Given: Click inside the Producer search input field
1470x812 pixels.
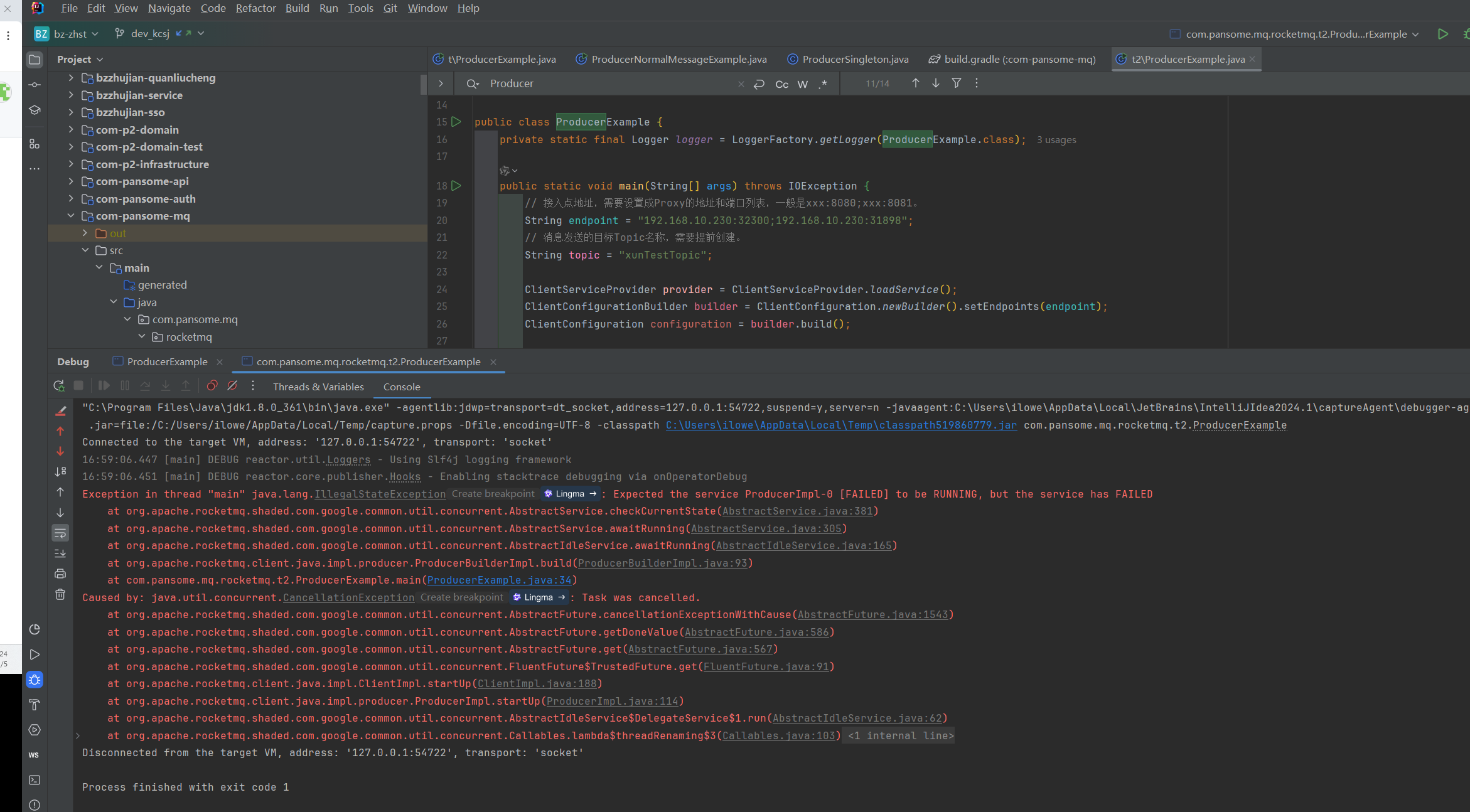Looking at the screenshot, I should click(609, 83).
